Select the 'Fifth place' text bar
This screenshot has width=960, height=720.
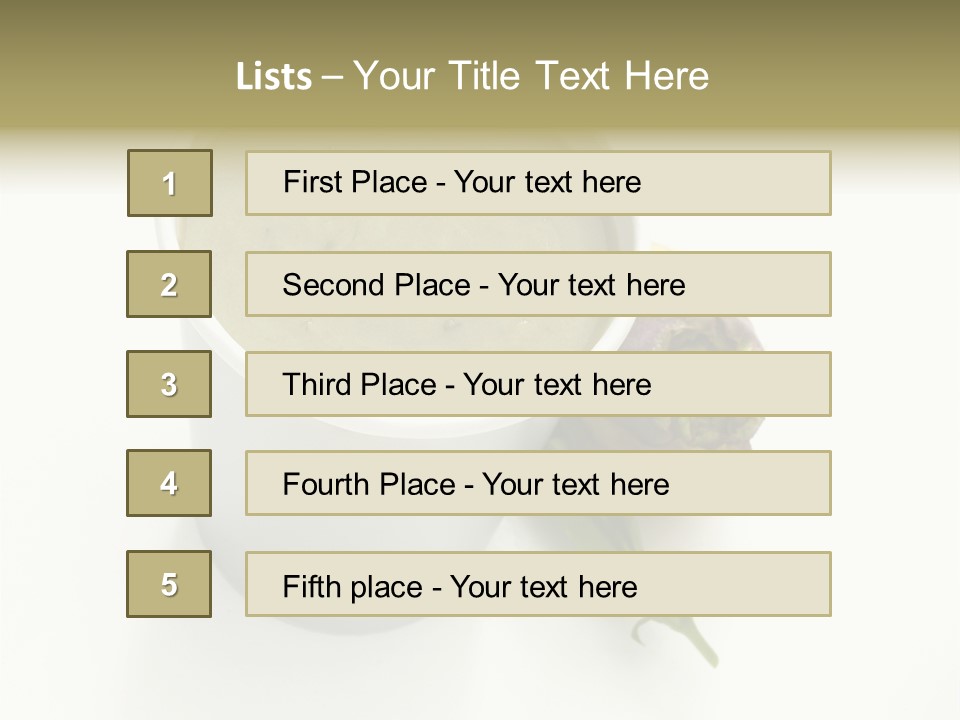tap(538, 584)
